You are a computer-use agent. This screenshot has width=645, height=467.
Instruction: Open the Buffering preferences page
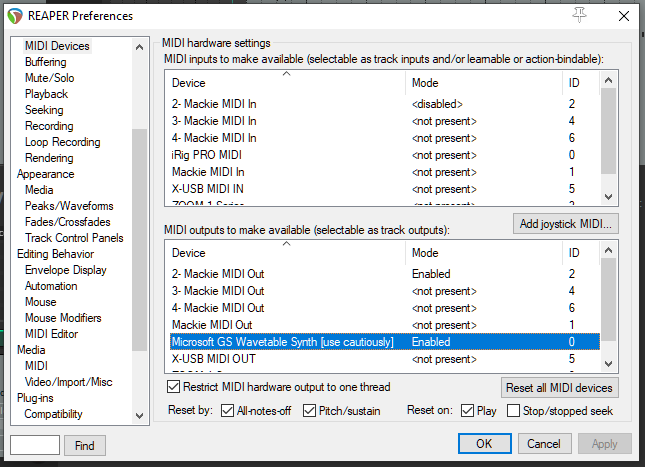(46, 62)
